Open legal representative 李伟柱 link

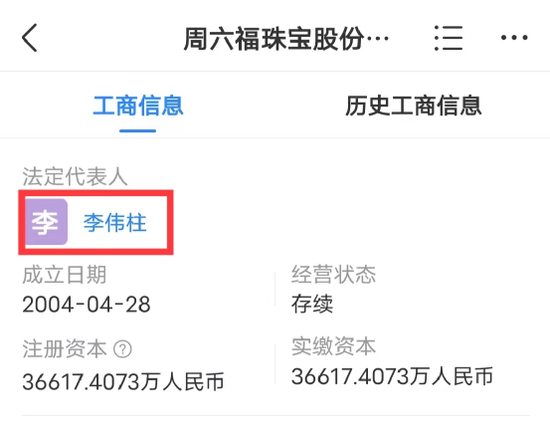115,222
